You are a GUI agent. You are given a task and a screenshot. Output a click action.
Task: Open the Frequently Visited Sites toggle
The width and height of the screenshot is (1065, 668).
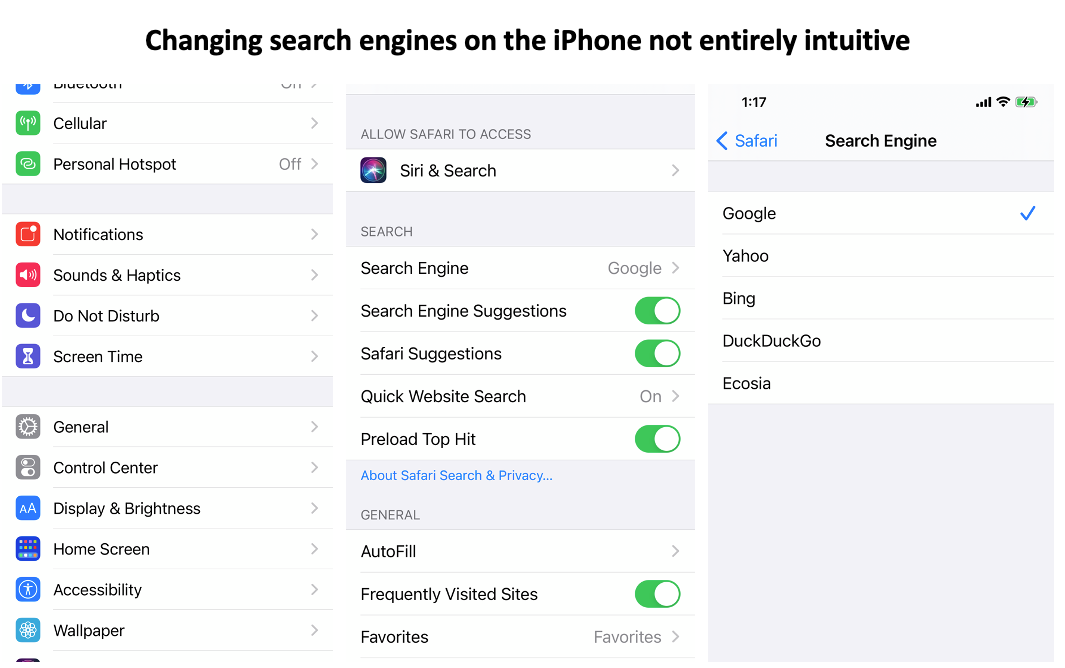tap(657, 594)
